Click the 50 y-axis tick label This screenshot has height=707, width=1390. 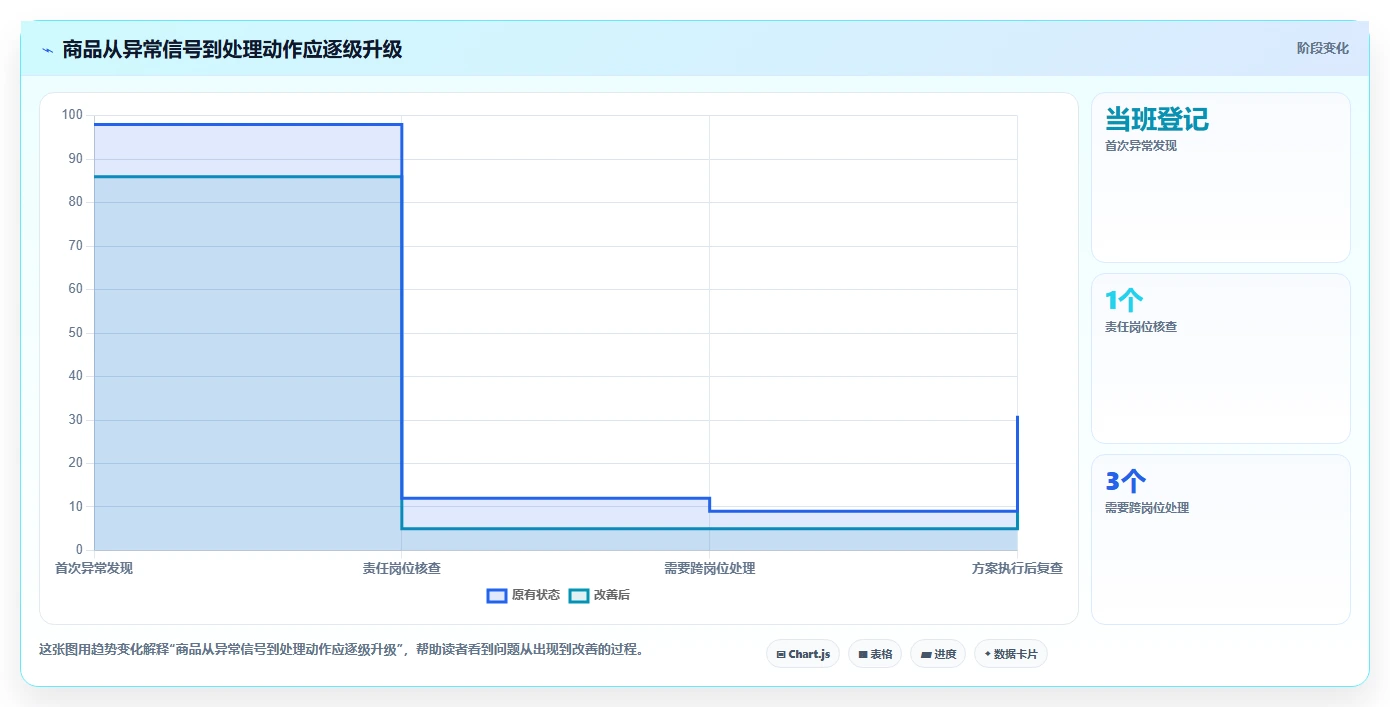[x=75, y=333]
